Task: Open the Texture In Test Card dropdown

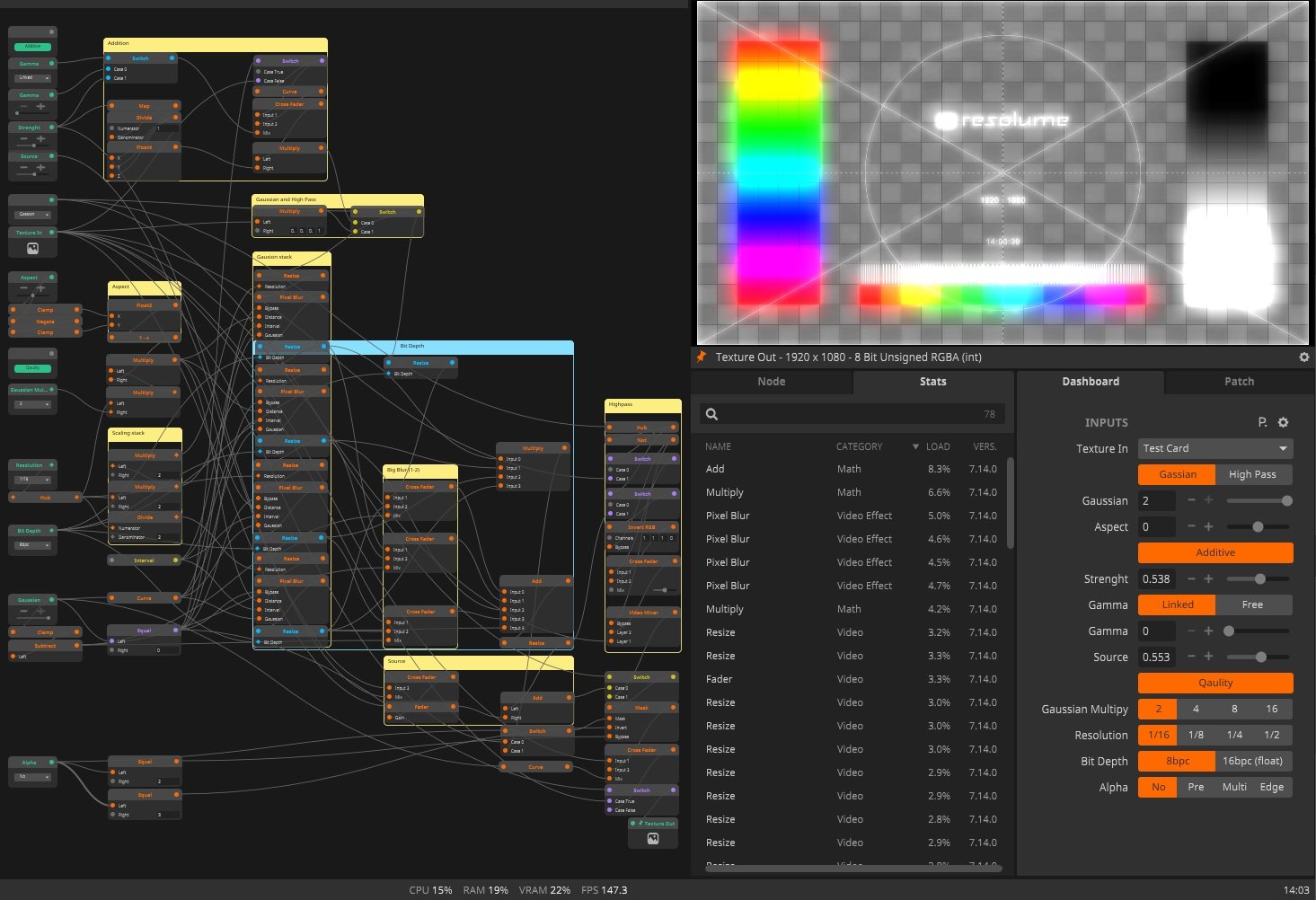Action: pos(1214,448)
